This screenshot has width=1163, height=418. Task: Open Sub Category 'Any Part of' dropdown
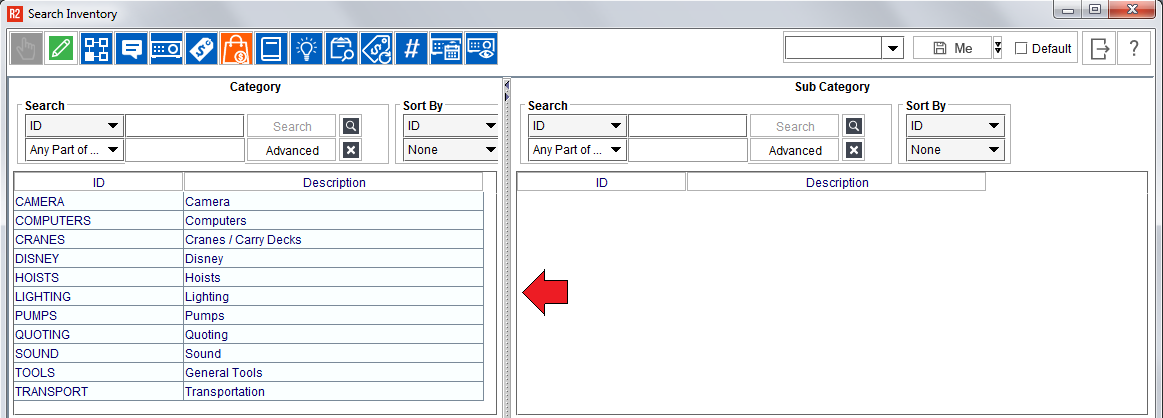(x=577, y=150)
